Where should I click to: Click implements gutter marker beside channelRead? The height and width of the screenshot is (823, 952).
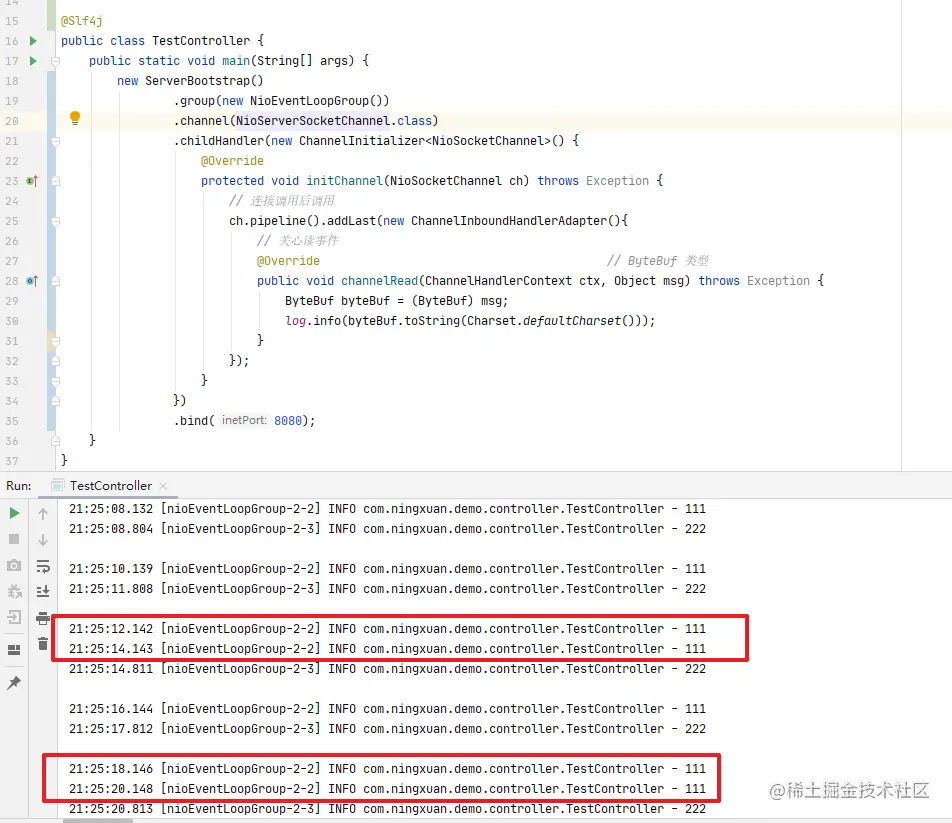pos(32,281)
